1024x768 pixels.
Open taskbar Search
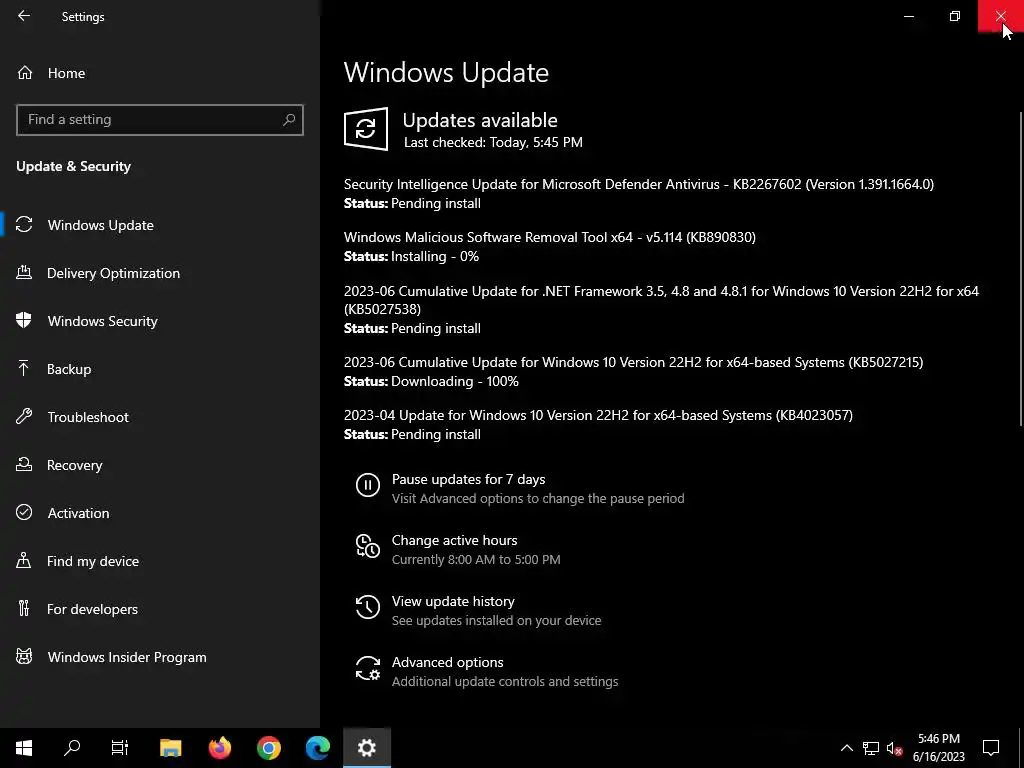(72, 748)
